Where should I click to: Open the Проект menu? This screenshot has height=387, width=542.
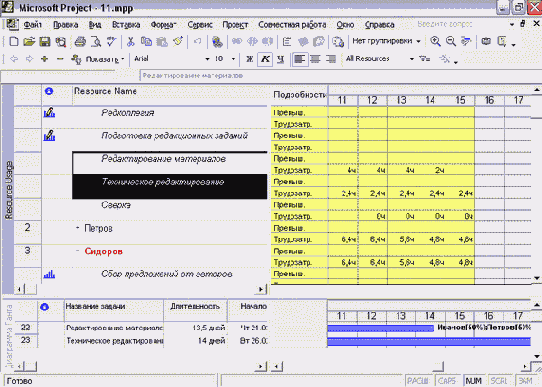(235, 25)
